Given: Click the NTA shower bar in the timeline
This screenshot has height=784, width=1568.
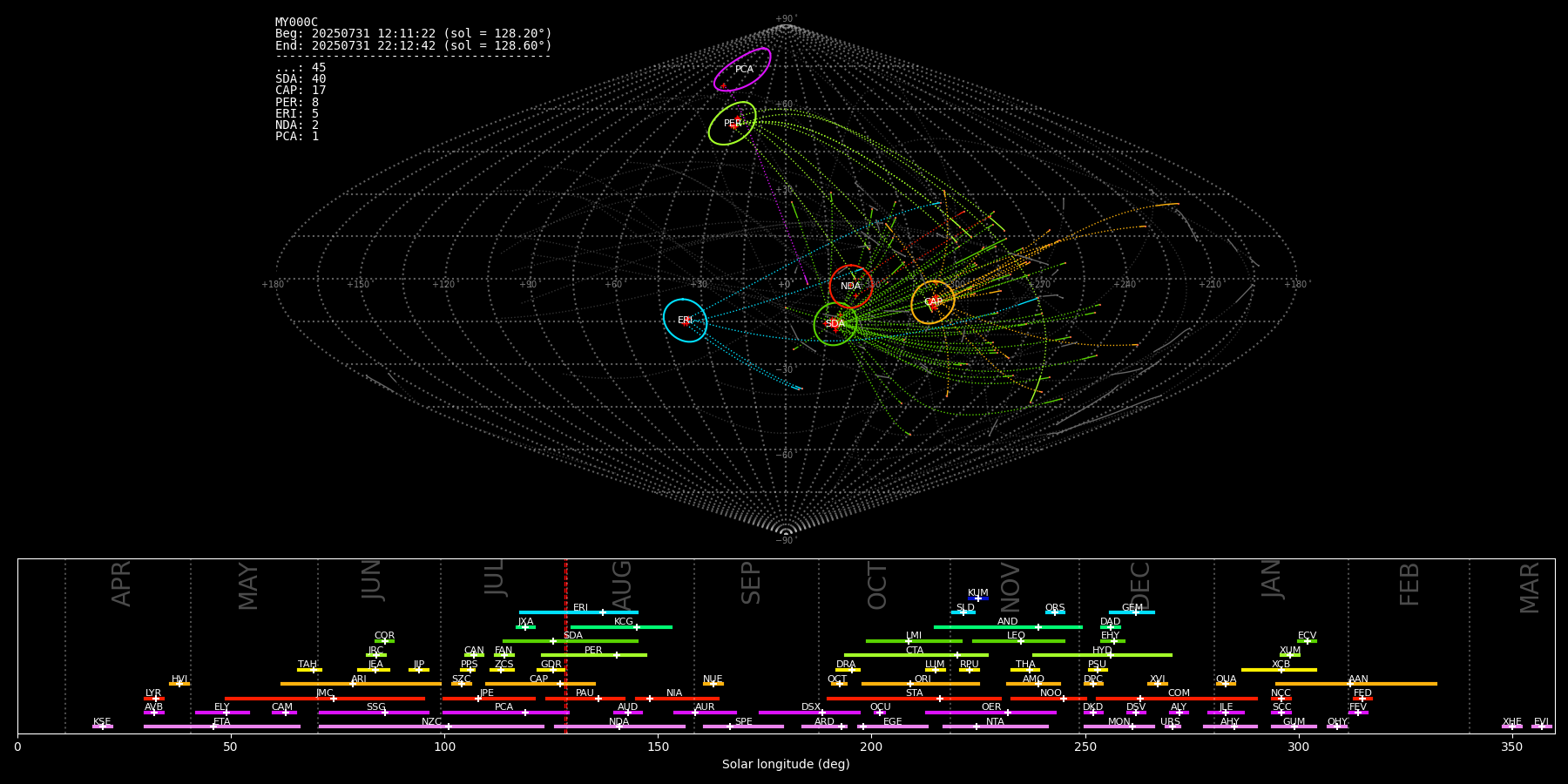Looking at the screenshot, I should [995, 727].
